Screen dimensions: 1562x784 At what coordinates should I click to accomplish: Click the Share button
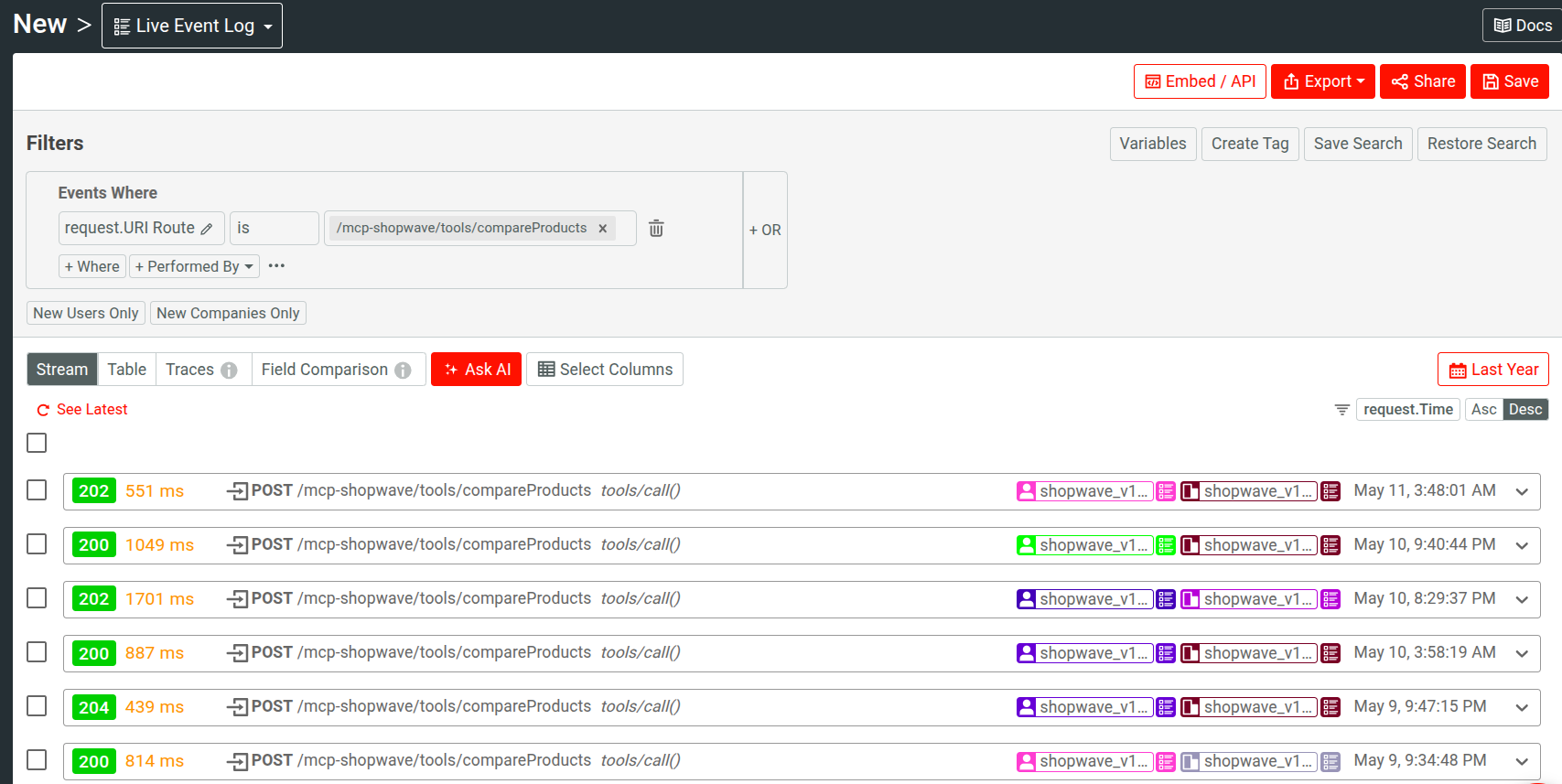click(1423, 81)
